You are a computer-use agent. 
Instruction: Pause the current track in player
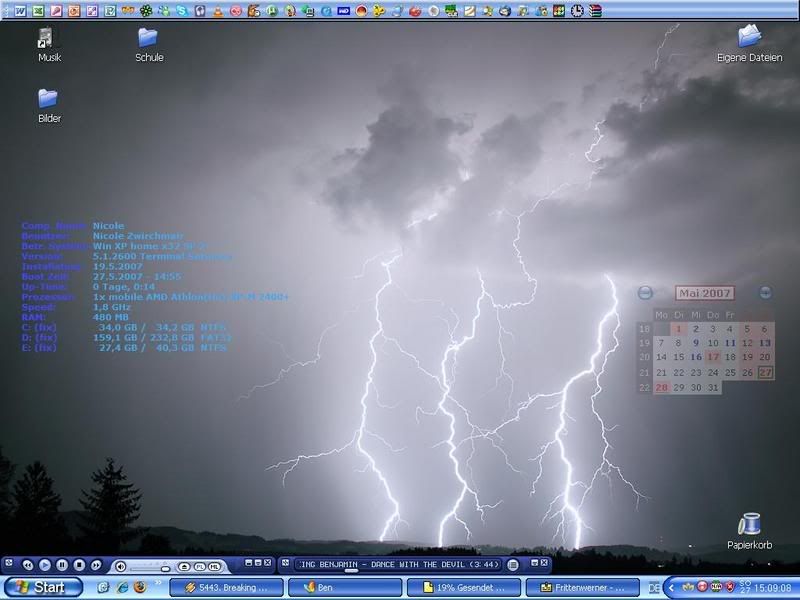[x=62, y=566]
